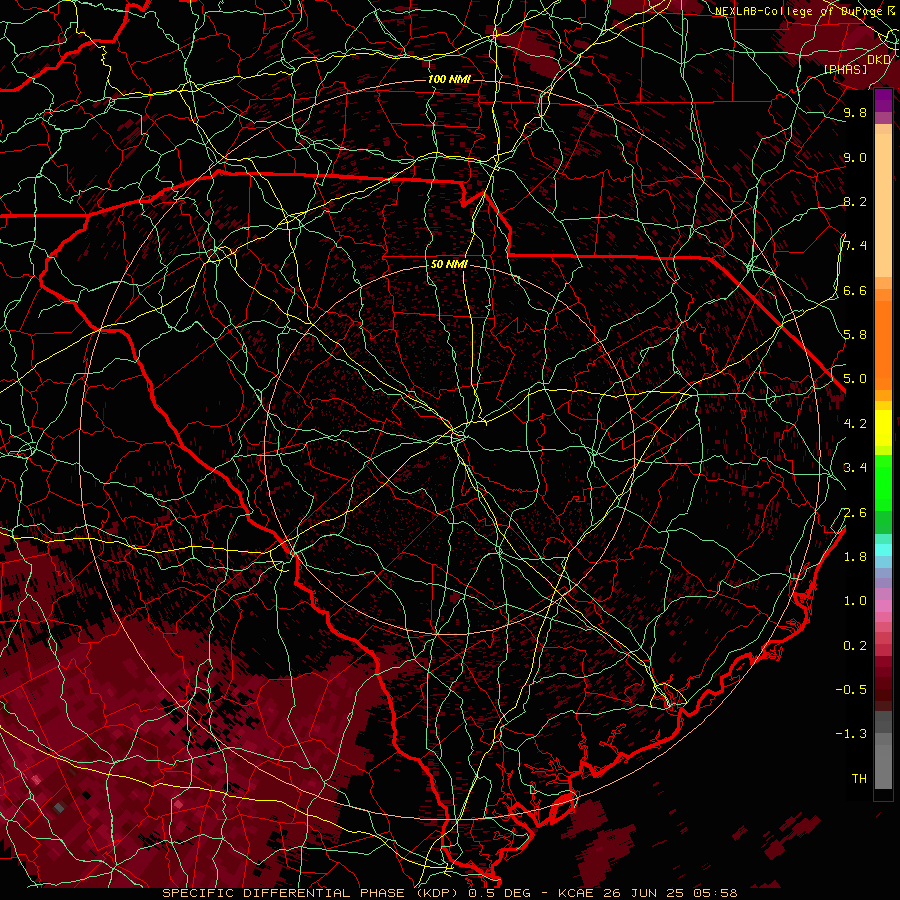The width and height of the screenshot is (900, 900).
Task: Click the 6.6 value on the color scale
Action: (855, 290)
